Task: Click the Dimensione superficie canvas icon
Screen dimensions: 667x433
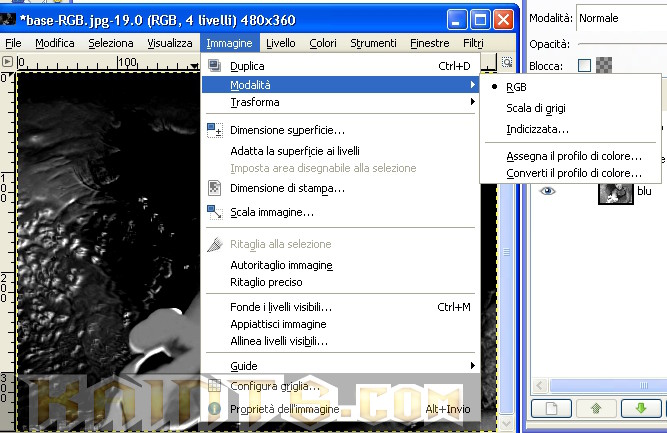Action: pyautogui.click(x=213, y=130)
